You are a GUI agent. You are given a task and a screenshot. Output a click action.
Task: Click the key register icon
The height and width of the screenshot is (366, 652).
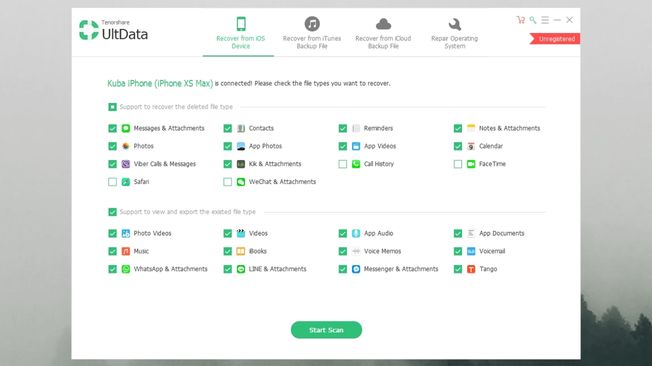click(533, 20)
